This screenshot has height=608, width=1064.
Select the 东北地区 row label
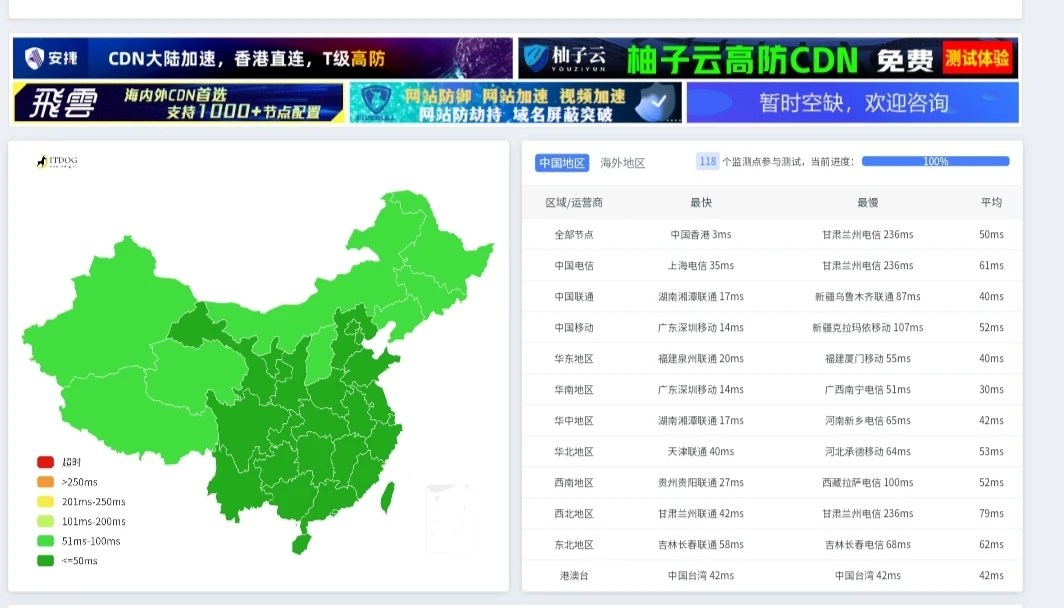(x=574, y=544)
